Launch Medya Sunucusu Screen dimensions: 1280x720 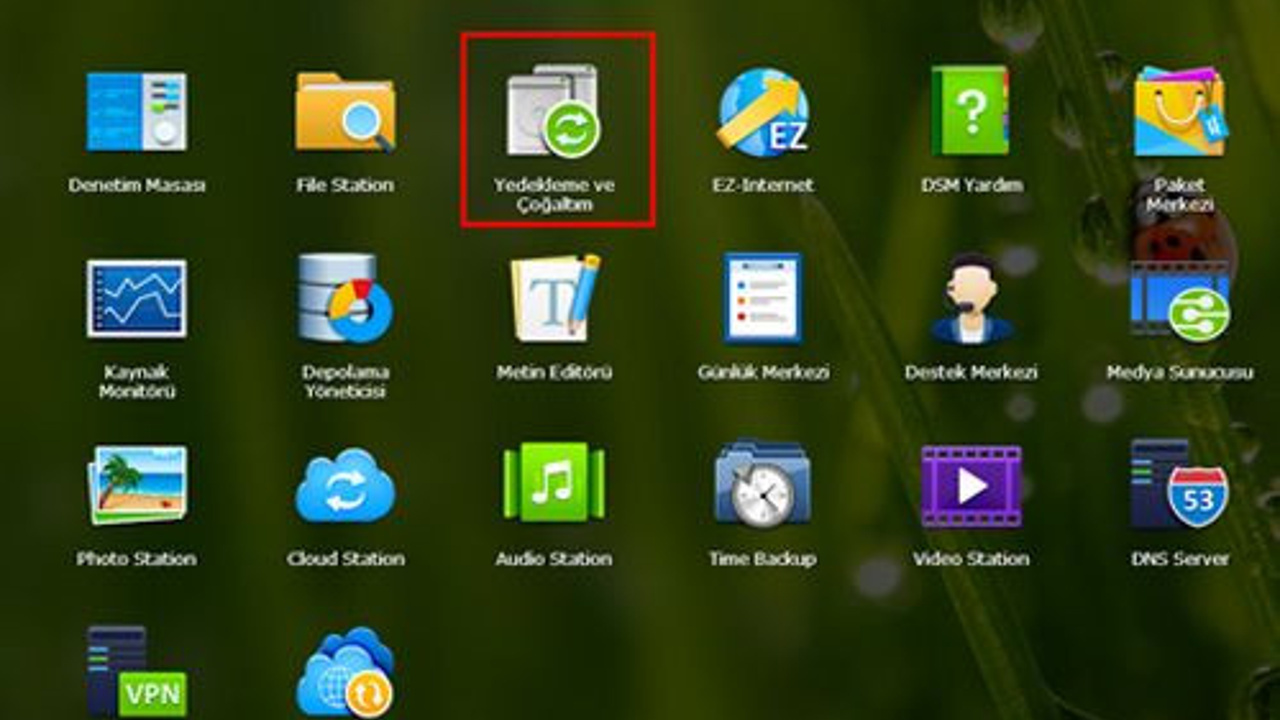point(1179,299)
